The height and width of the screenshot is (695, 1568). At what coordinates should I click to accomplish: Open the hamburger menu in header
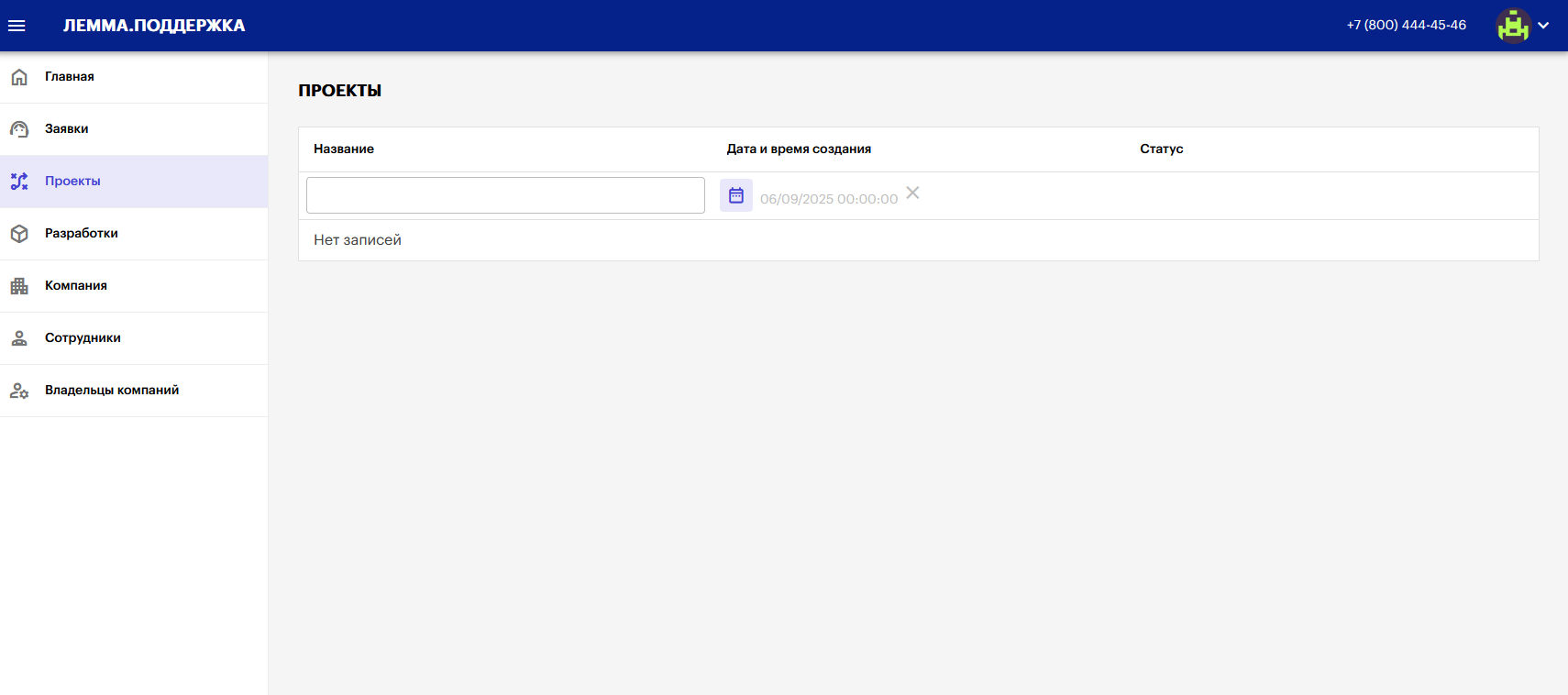(17, 26)
